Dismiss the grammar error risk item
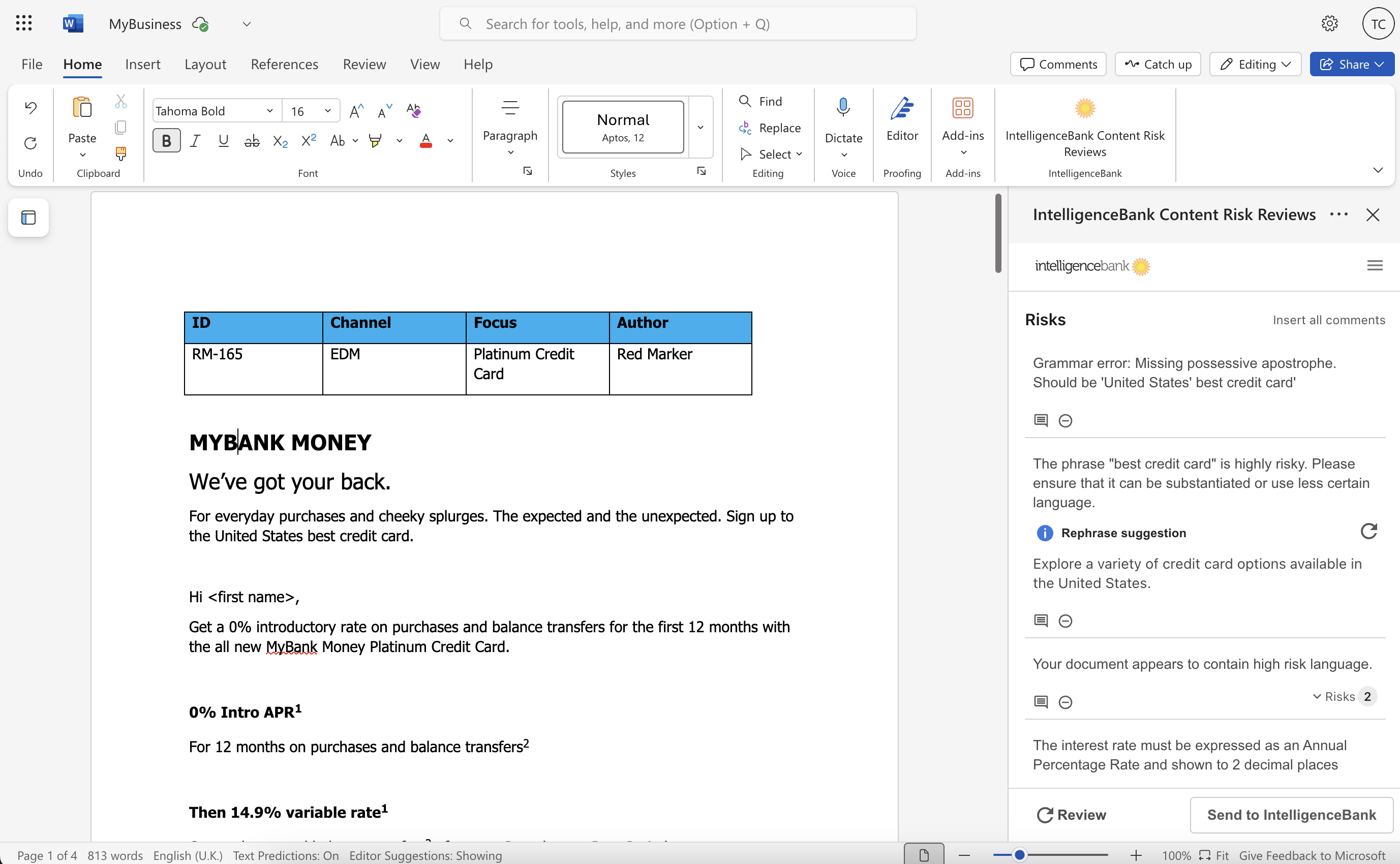Image resolution: width=1400 pixels, height=864 pixels. point(1065,421)
